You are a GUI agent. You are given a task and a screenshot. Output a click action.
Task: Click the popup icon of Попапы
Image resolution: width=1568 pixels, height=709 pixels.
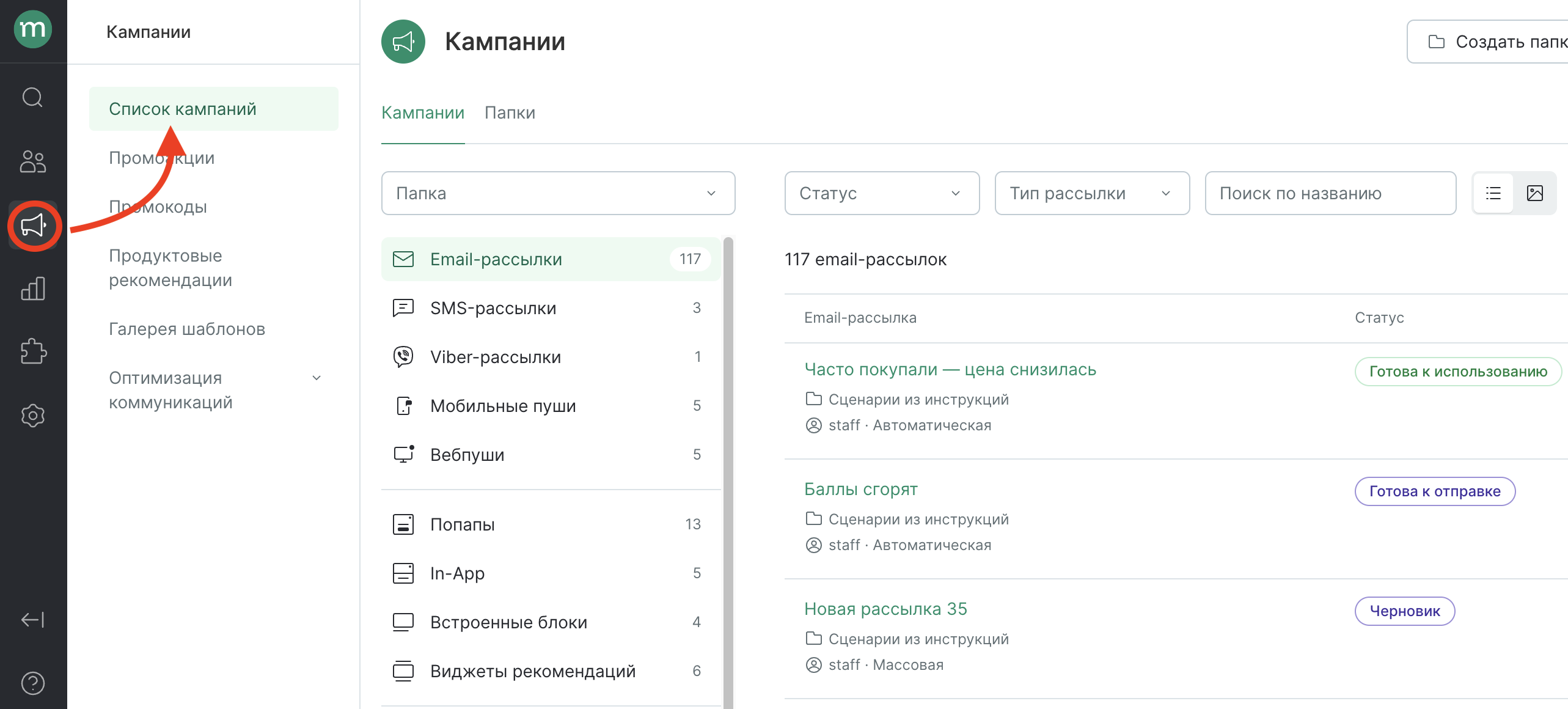(x=403, y=524)
